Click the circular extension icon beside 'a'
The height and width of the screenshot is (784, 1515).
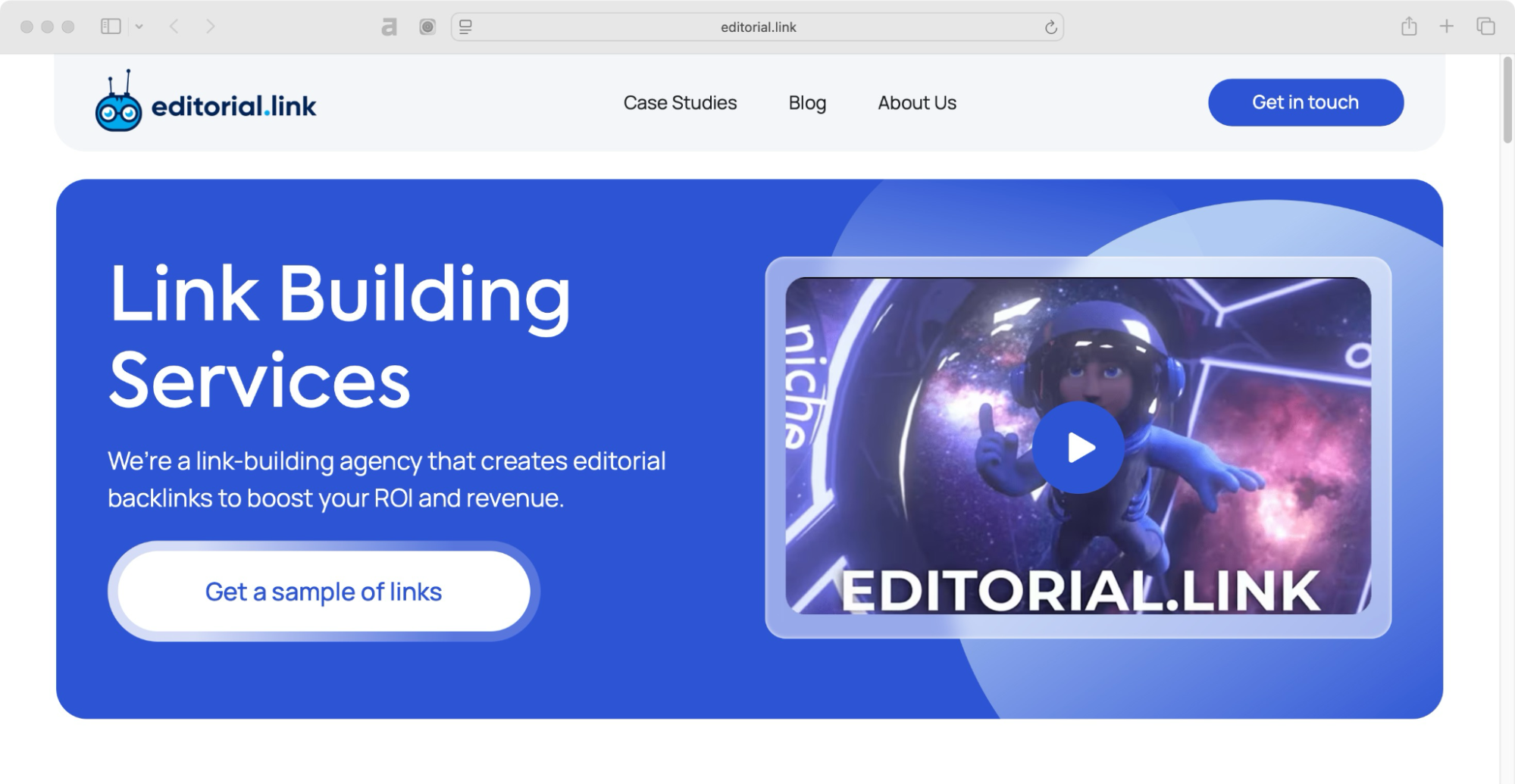click(427, 26)
